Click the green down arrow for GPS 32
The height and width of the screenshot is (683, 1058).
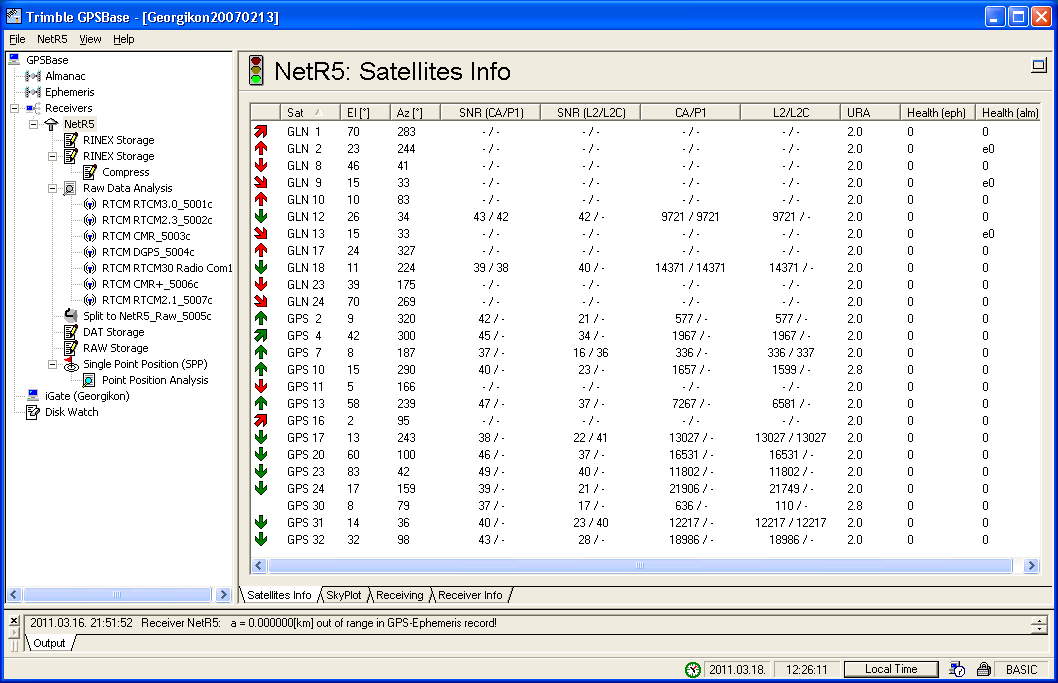click(x=260, y=539)
